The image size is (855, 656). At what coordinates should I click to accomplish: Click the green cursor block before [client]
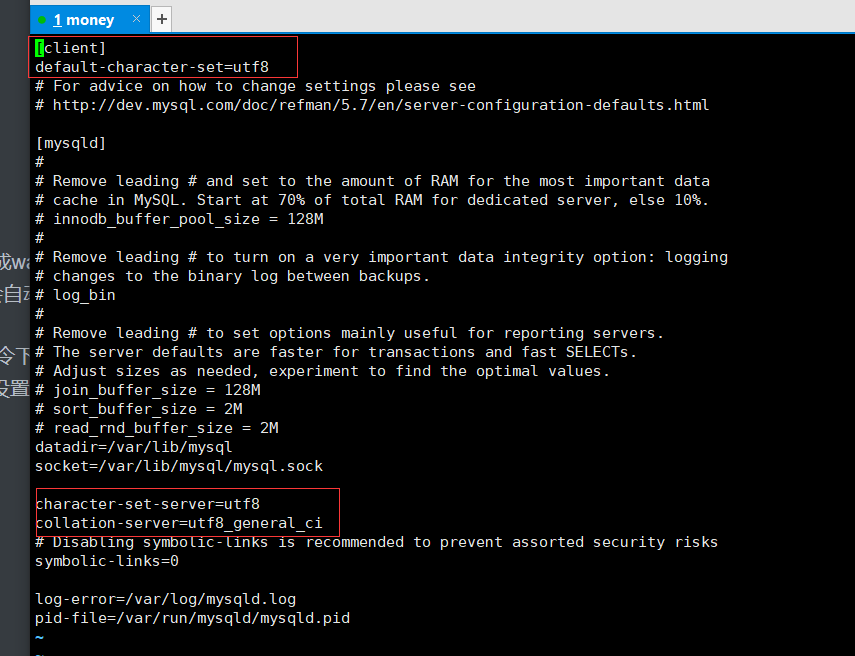point(39,48)
